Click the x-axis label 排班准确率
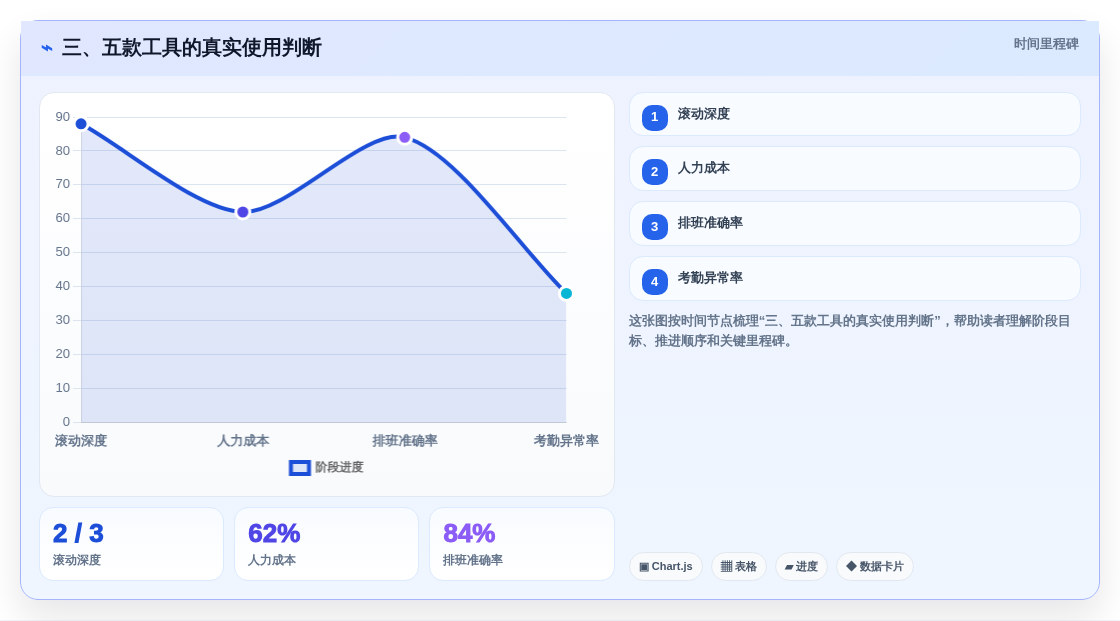This screenshot has height=621, width=1120. pos(405,441)
